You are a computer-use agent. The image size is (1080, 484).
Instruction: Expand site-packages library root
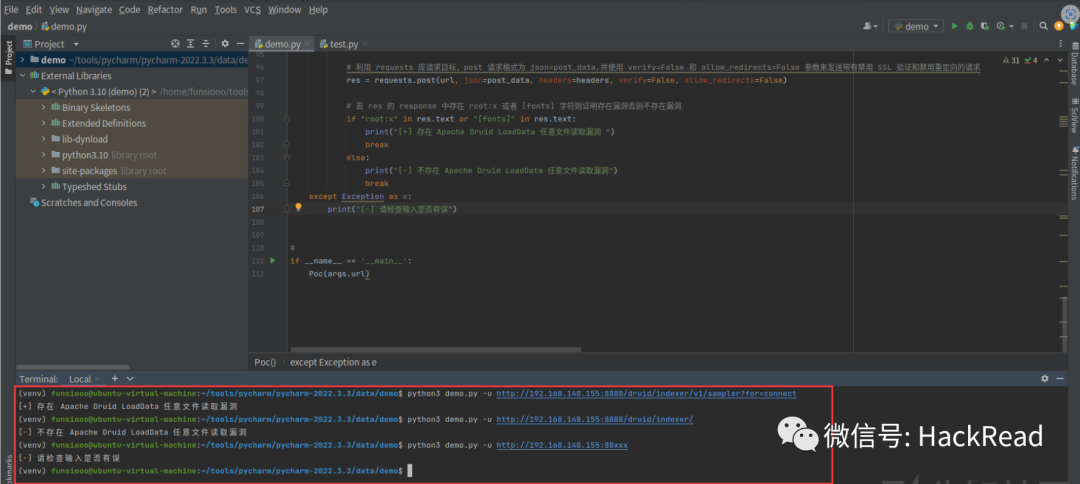(x=44, y=171)
